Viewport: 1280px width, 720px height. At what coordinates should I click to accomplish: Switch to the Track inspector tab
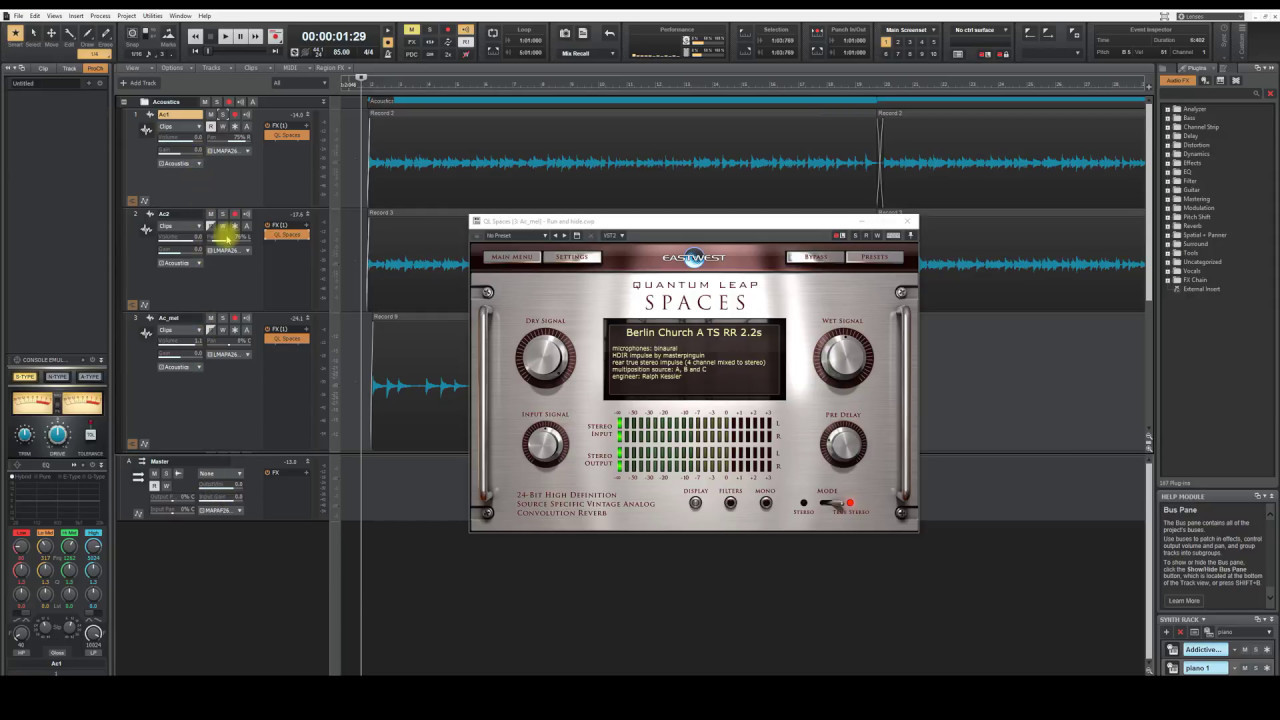pos(69,68)
